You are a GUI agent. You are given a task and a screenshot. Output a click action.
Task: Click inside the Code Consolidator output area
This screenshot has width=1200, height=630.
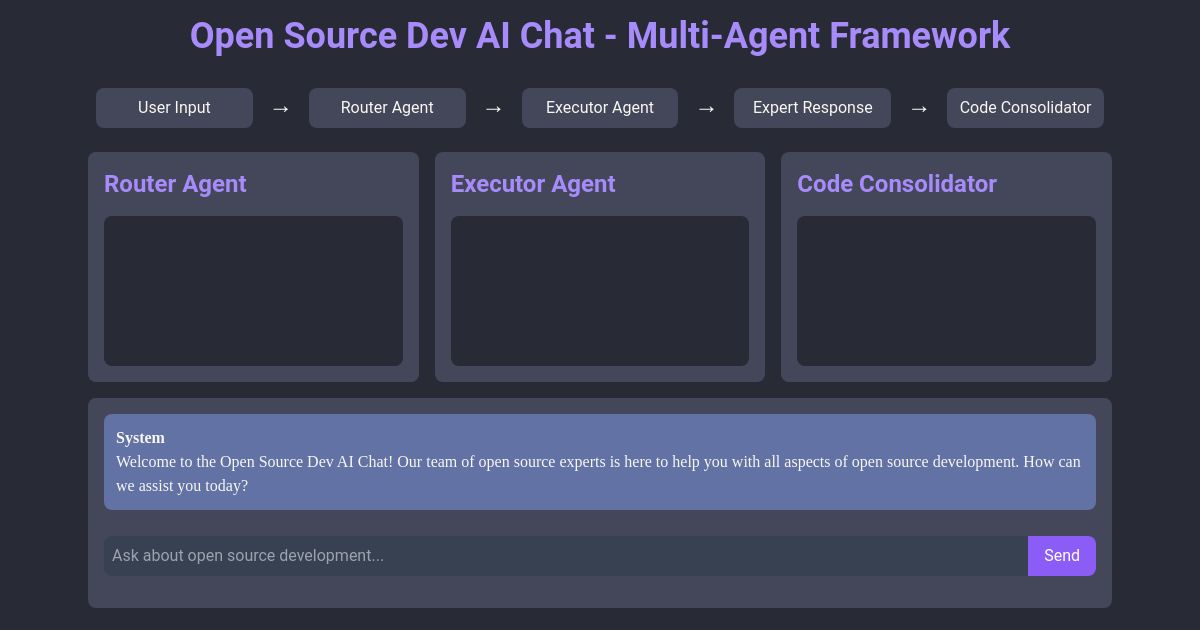click(946, 290)
